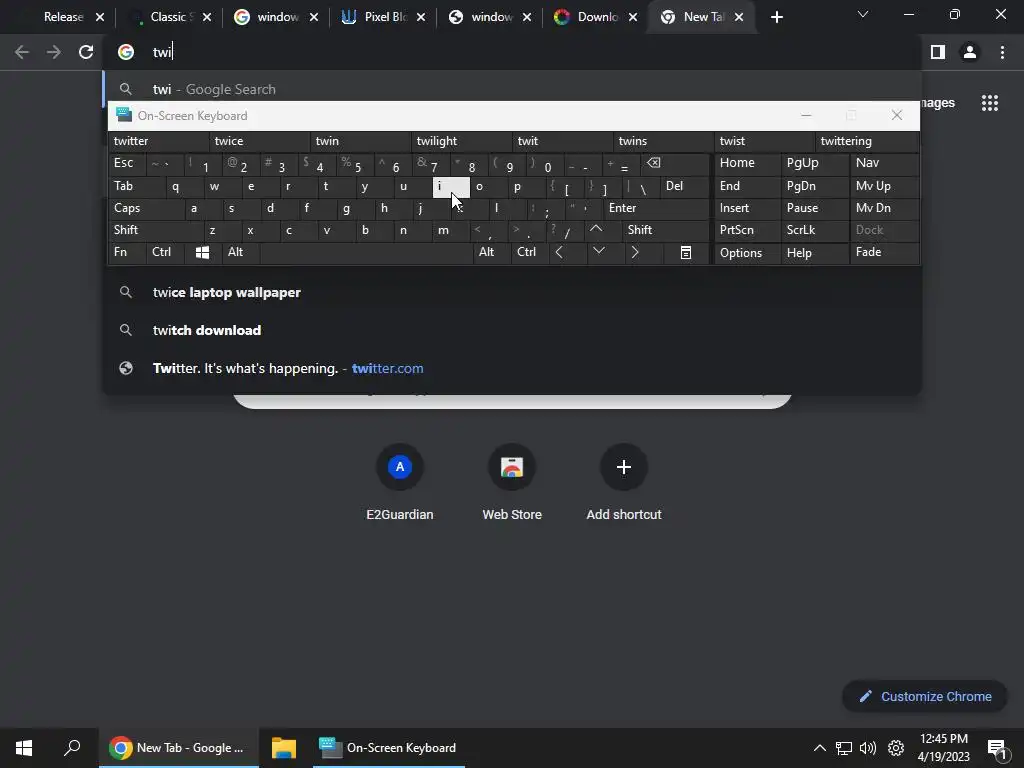Switch to the Release tab

[x=63, y=17]
